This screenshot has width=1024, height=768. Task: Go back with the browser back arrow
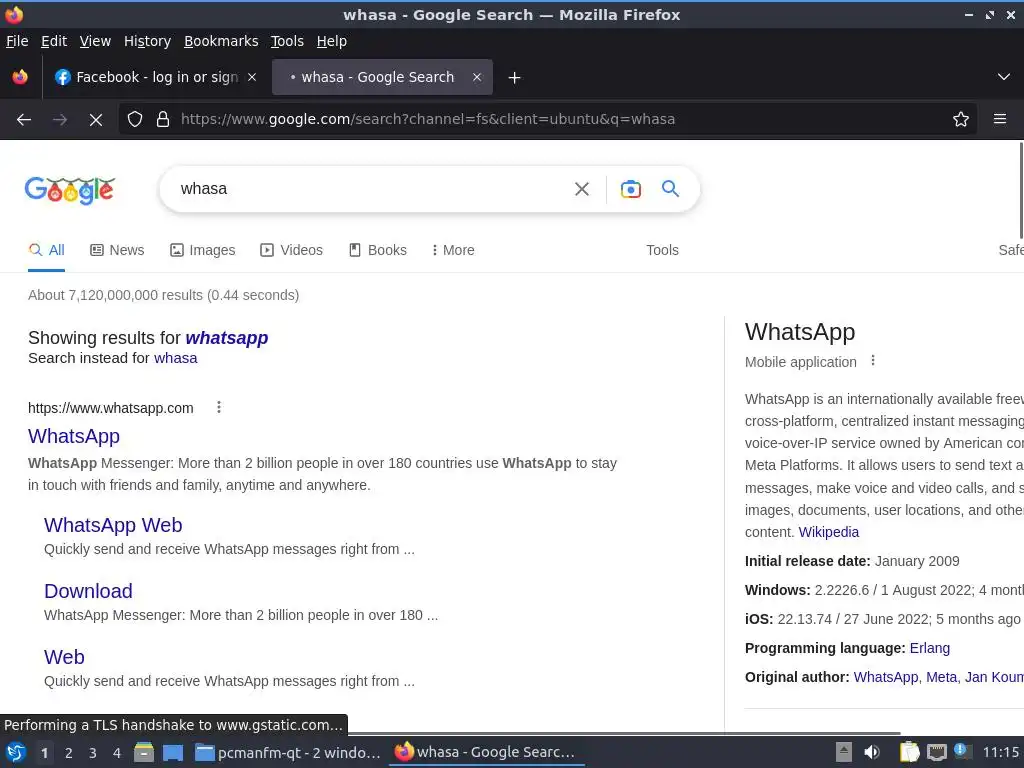[x=24, y=120]
